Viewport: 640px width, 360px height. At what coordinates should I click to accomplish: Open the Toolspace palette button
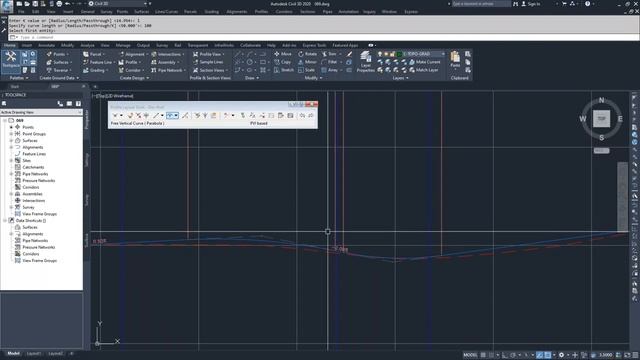pos(11,60)
